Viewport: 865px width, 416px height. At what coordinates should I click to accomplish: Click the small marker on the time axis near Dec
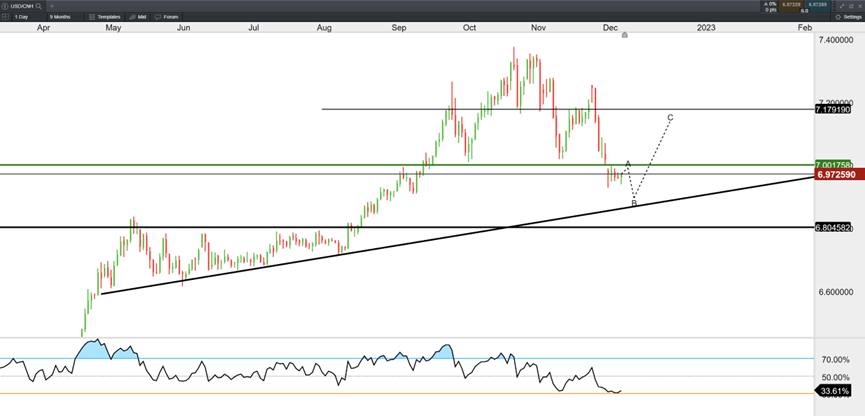[624, 35]
